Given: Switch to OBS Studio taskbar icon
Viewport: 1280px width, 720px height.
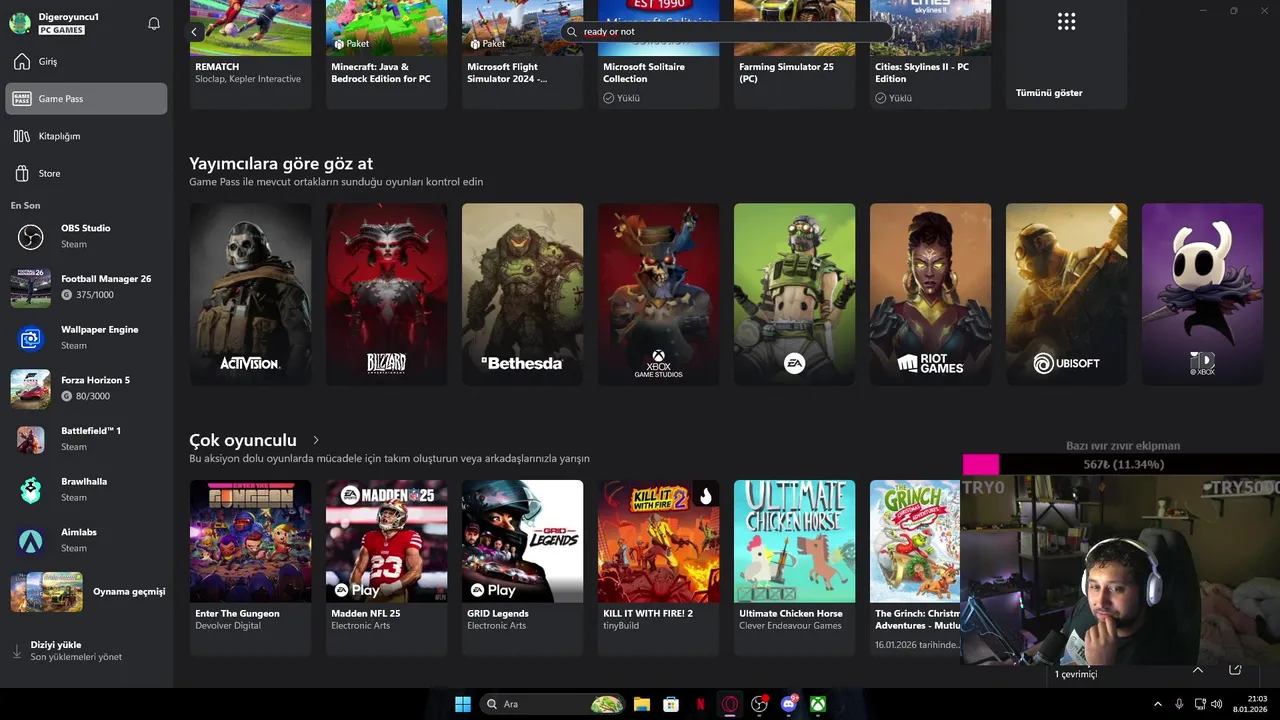Looking at the screenshot, I should [759, 704].
